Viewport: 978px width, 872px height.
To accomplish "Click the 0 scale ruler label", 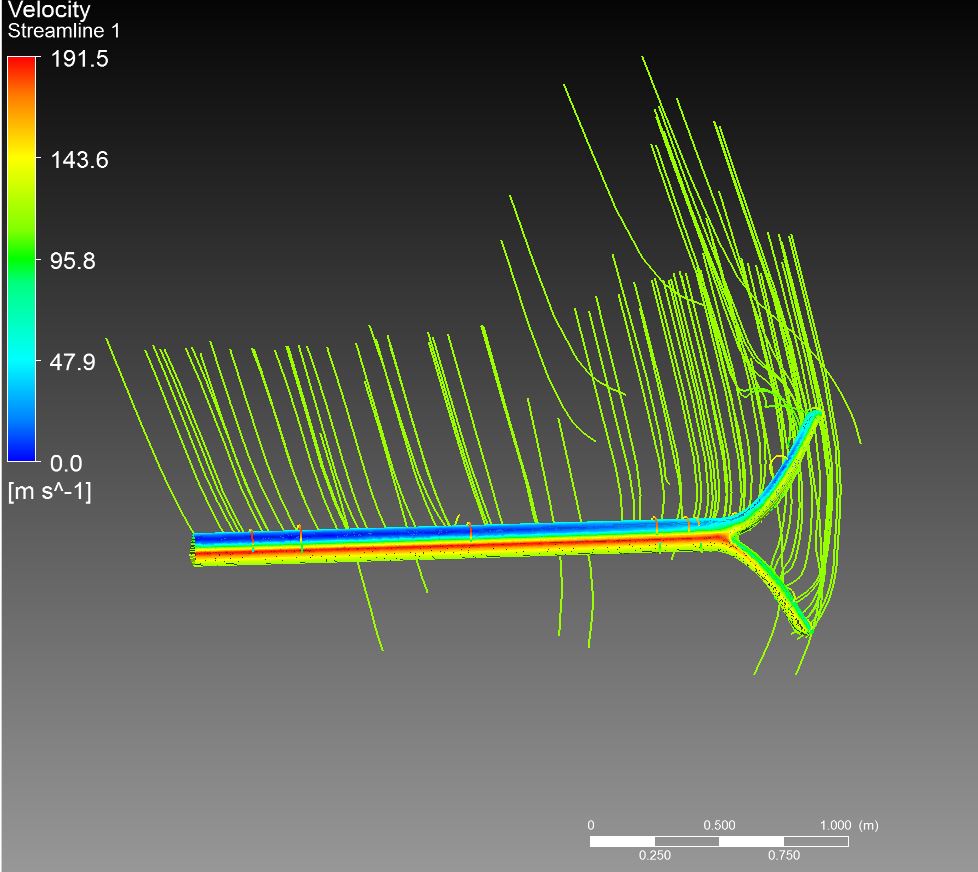I will (x=591, y=825).
